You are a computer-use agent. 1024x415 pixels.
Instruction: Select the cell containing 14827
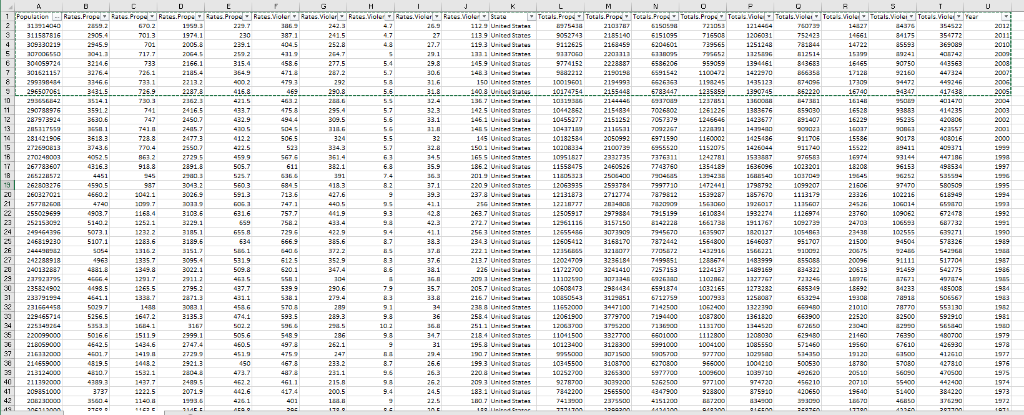pyautogui.click(x=845, y=24)
